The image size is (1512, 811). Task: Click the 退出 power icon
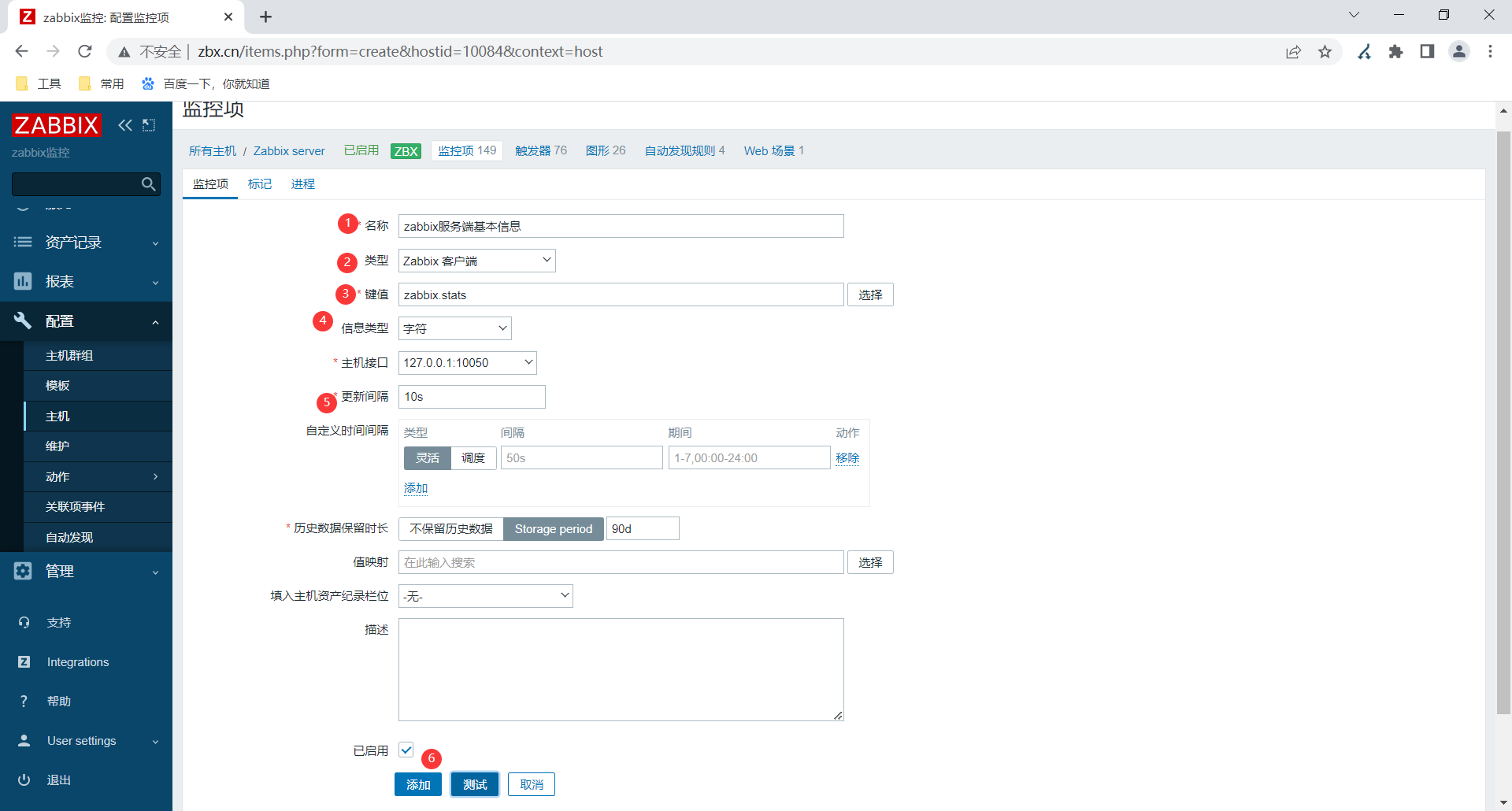pos(24,780)
